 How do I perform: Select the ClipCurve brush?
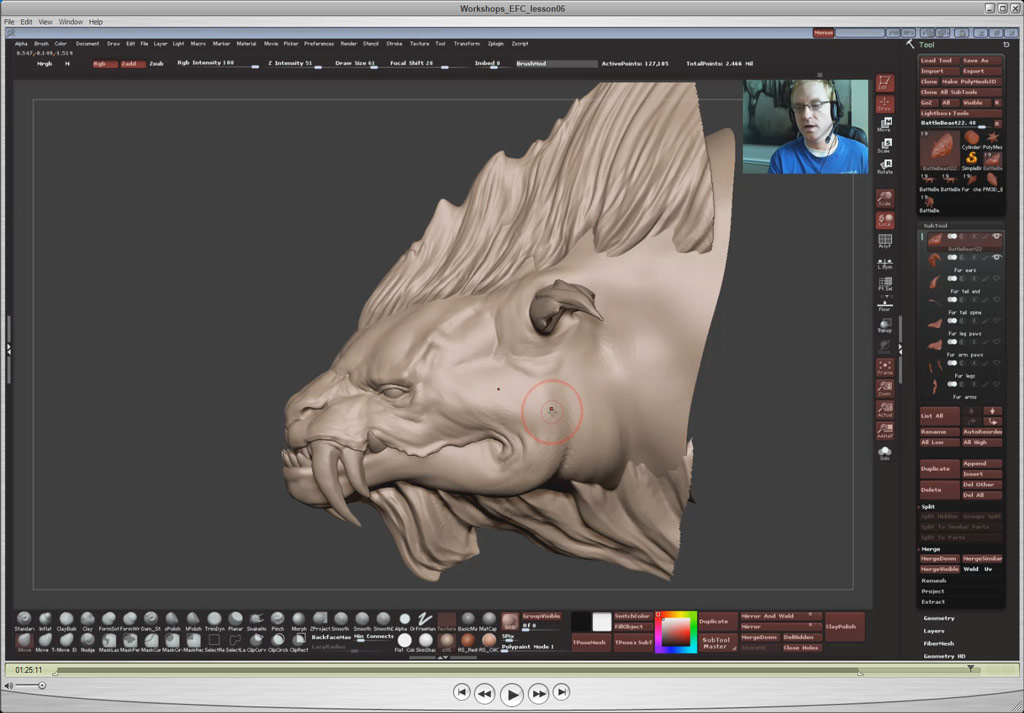pos(256,640)
